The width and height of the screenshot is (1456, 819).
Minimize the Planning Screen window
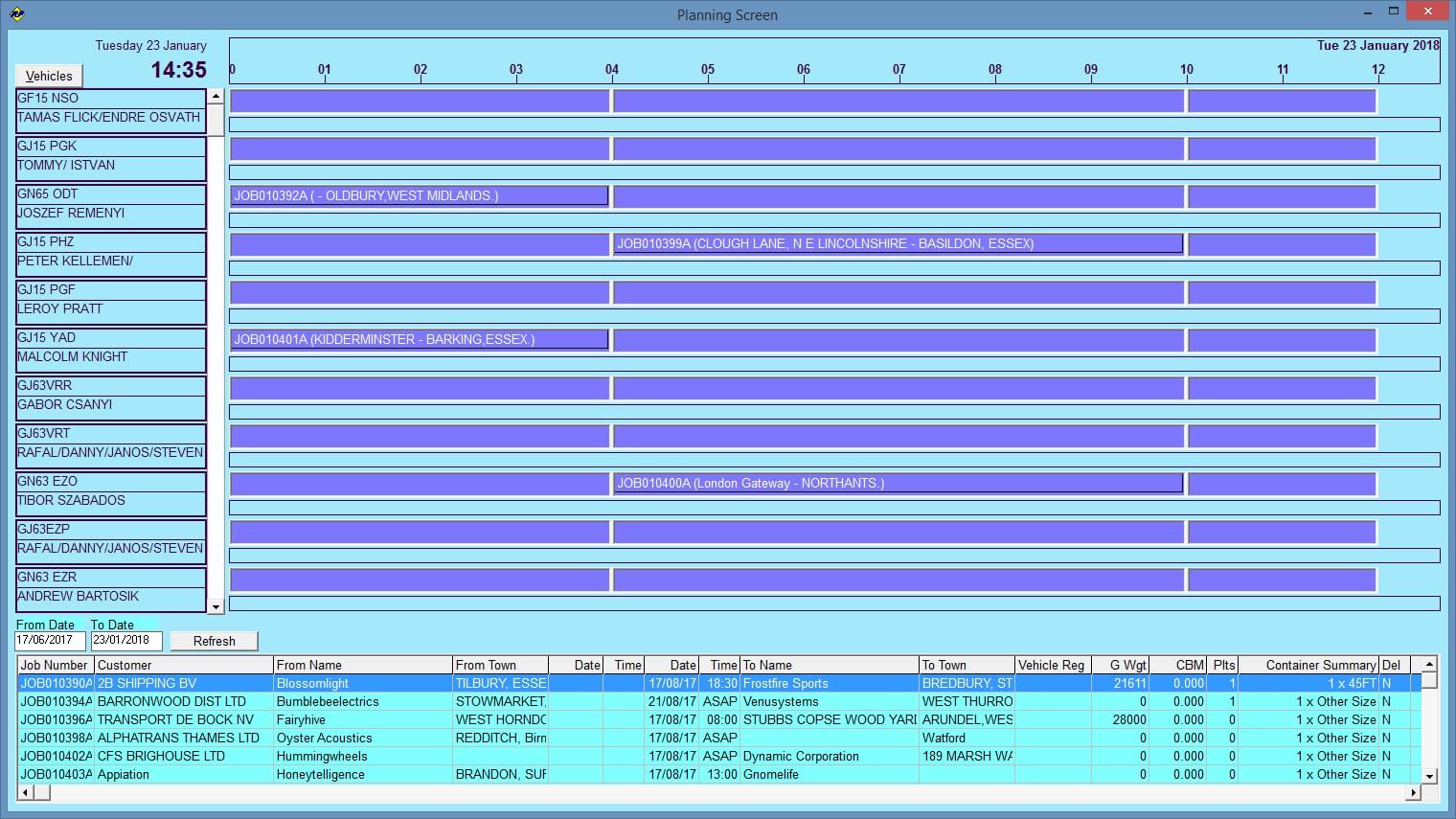(x=1367, y=12)
